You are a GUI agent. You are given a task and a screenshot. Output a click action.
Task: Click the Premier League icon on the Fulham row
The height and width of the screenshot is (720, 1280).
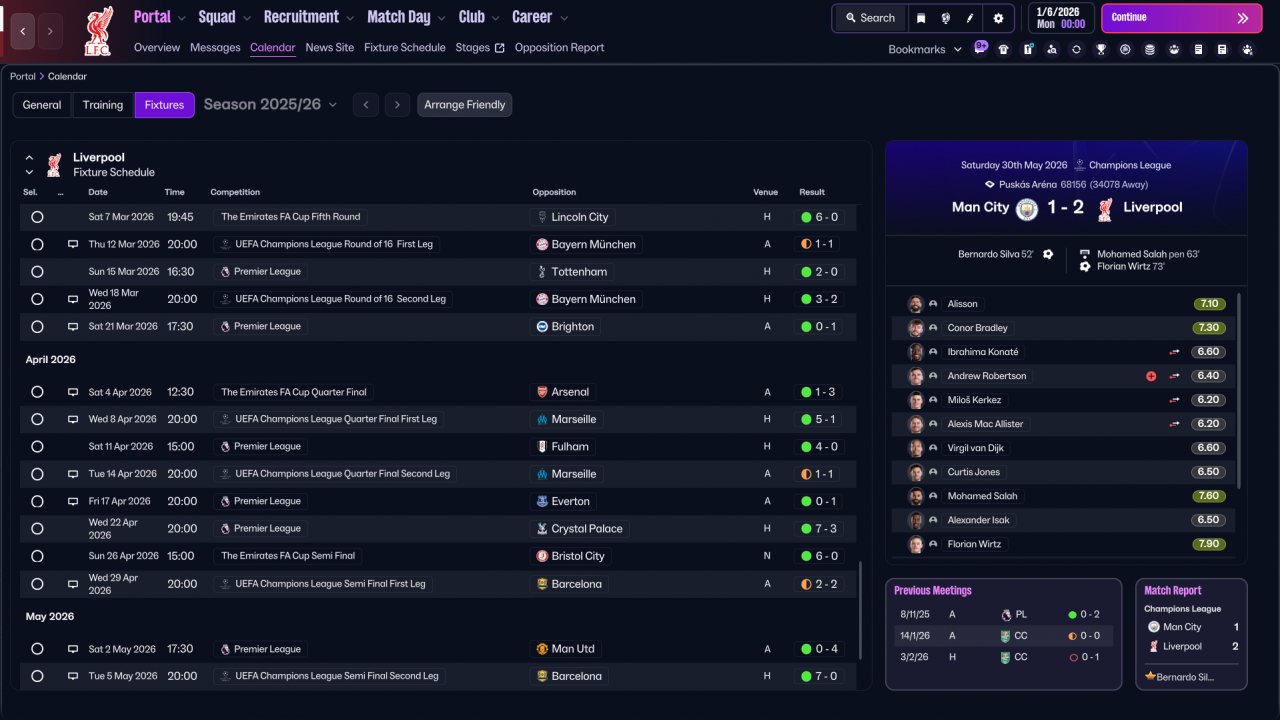pyautogui.click(x=225, y=447)
